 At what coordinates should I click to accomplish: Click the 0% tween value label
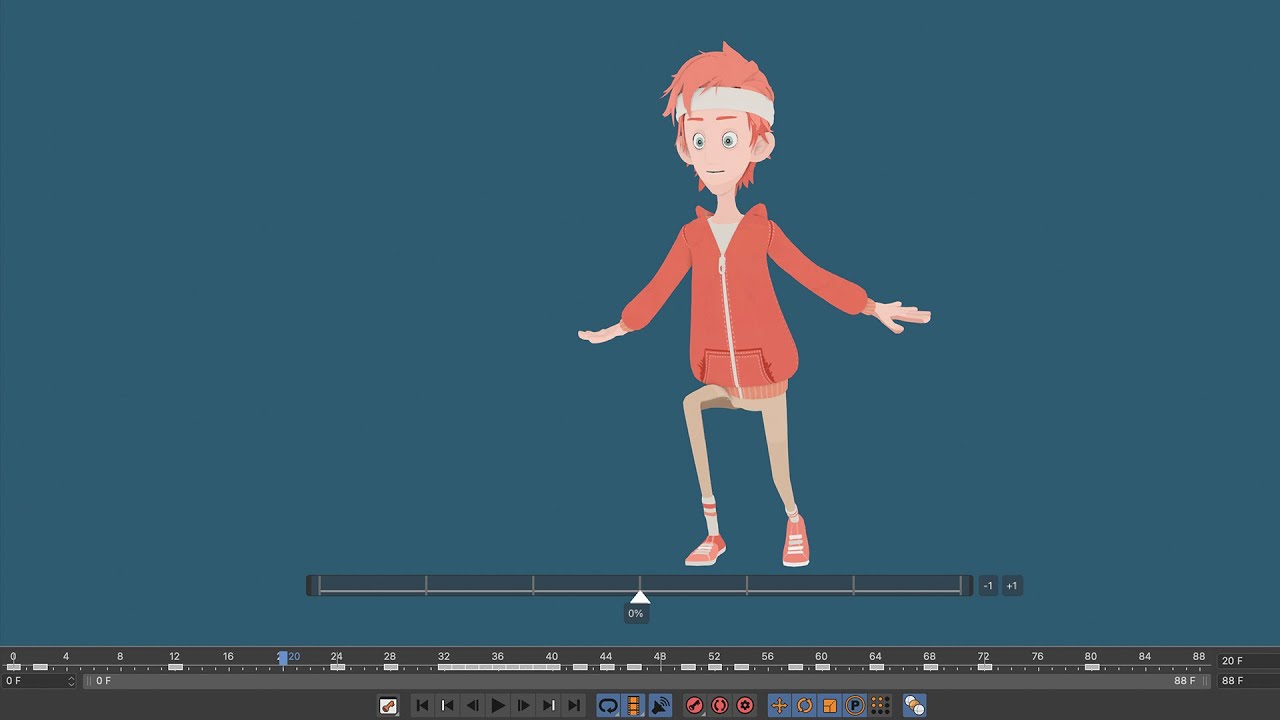pyautogui.click(x=636, y=613)
